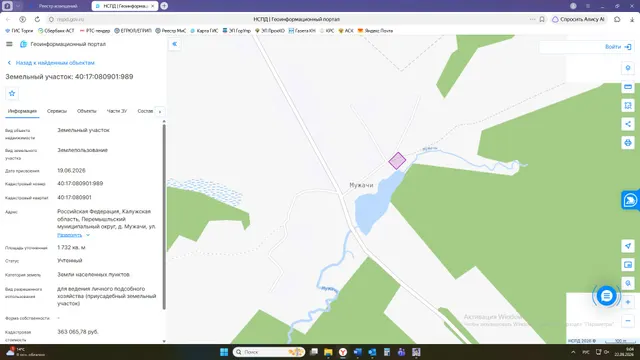Click the map search magnifier tool
The width and height of the screenshot is (640, 360).
(628, 283)
